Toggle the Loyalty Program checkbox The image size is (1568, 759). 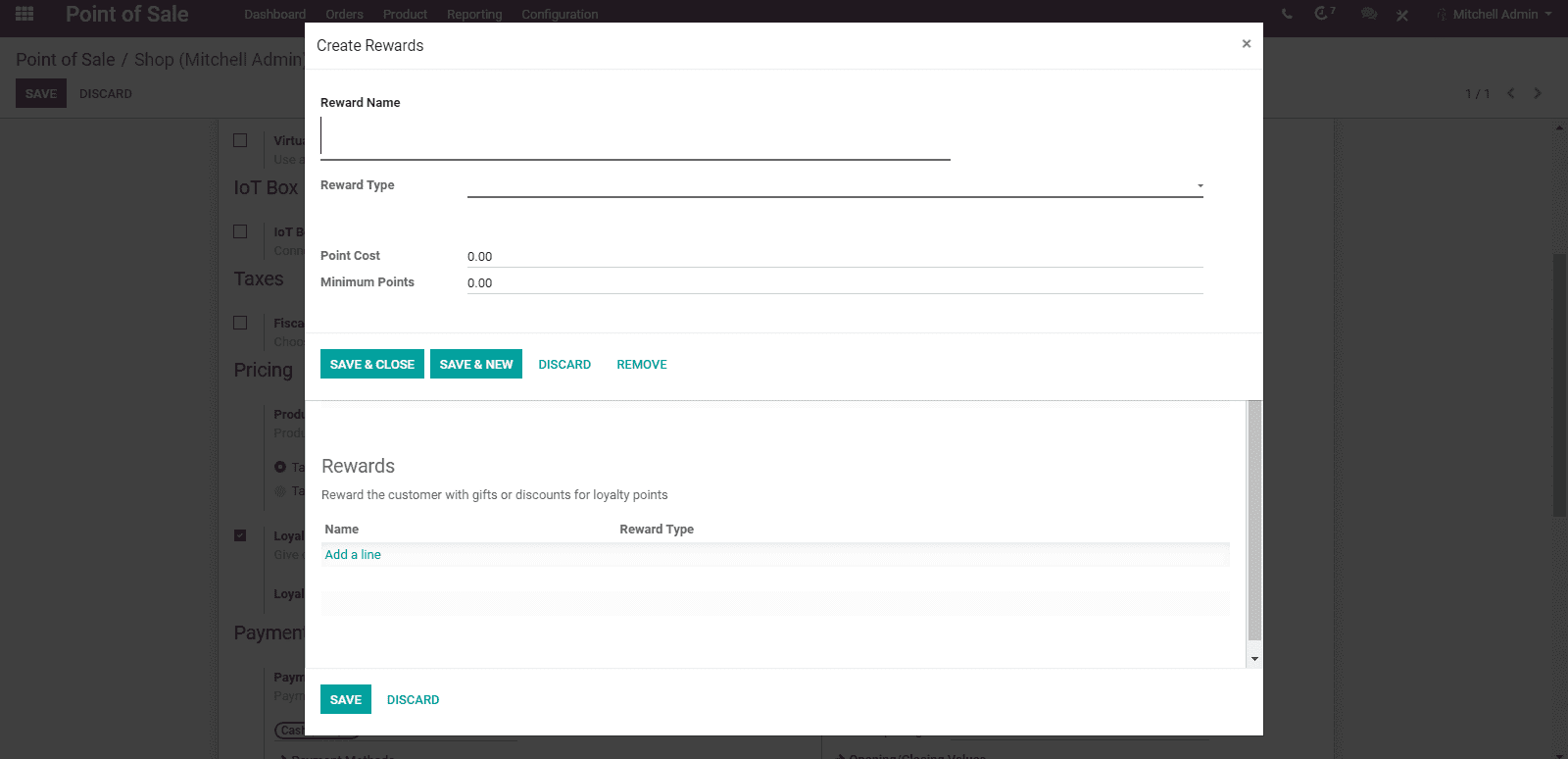tap(240, 535)
